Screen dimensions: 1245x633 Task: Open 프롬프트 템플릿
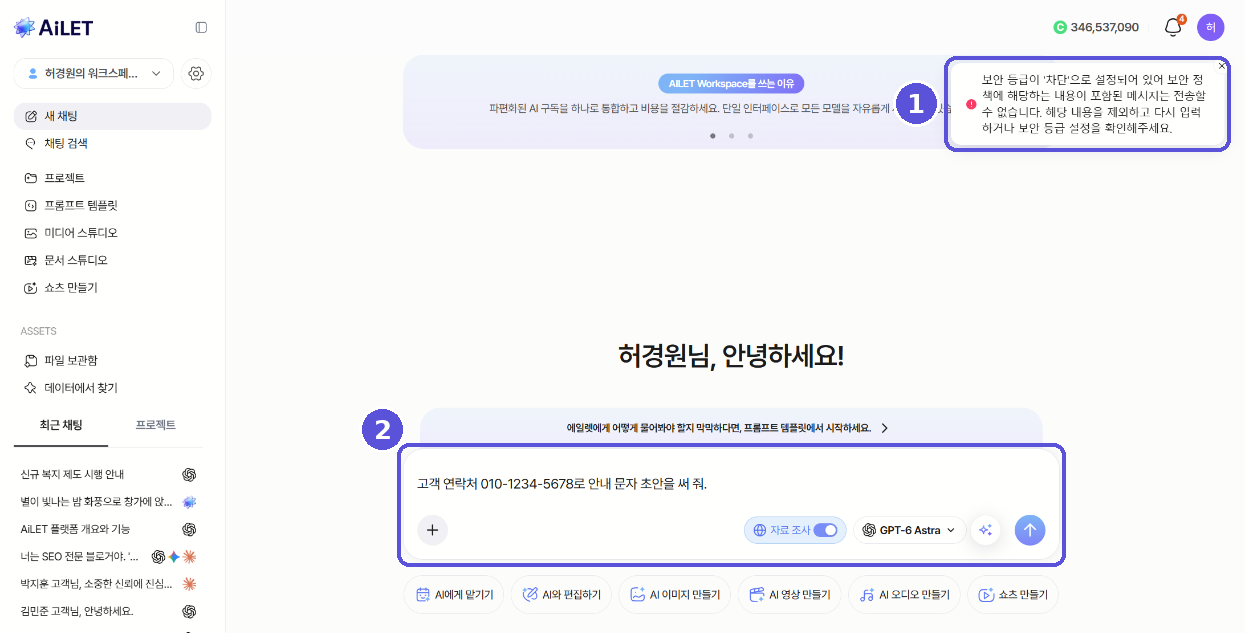(x=112, y=205)
